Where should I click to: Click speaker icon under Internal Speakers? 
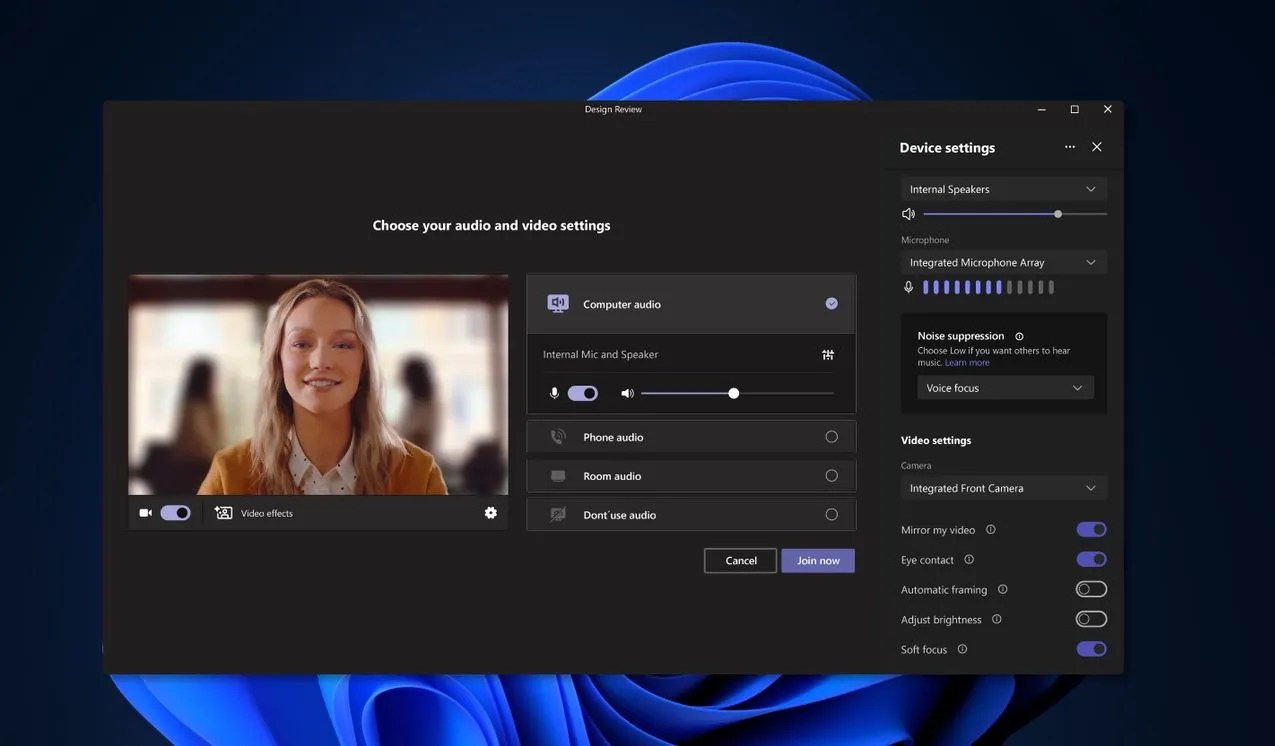[908, 214]
